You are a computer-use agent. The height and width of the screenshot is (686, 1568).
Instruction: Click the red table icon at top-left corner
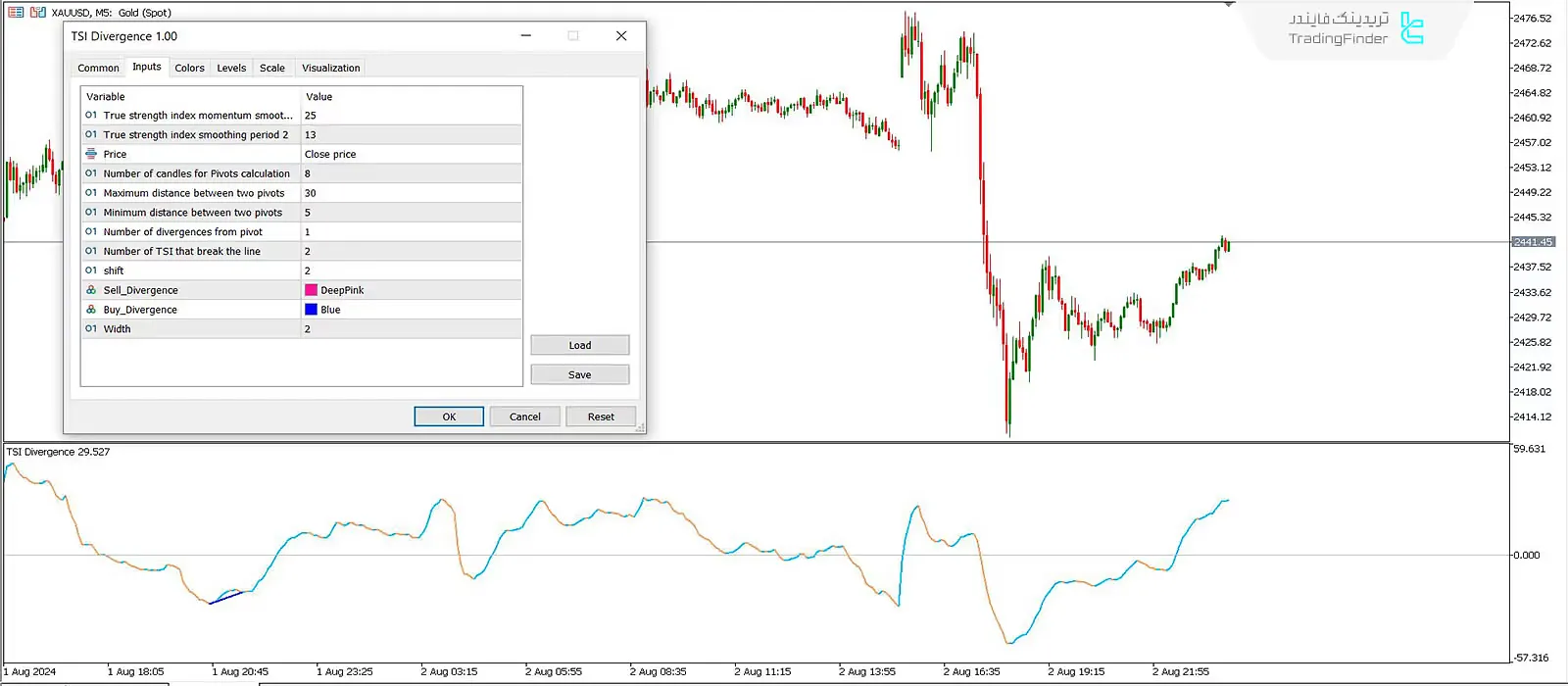click(x=16, y=13)
